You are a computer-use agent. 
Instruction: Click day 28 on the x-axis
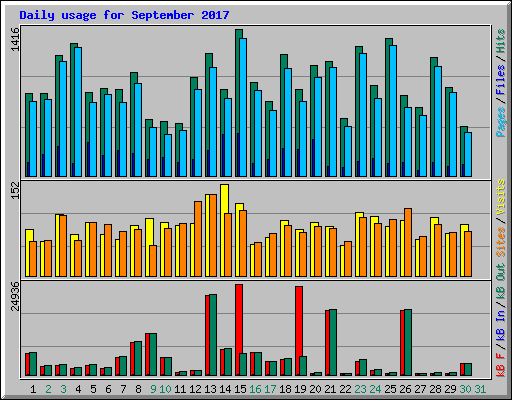(x=435, y=389)
